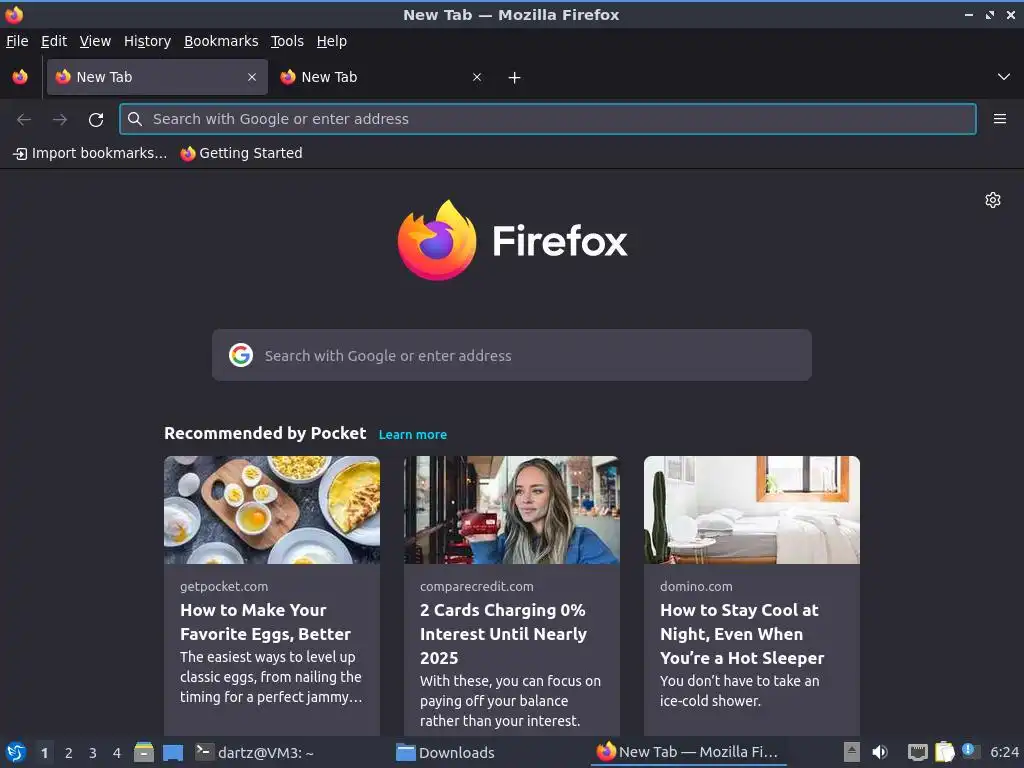
Task: Close the second New Tab
Action: click(x=477, y=77)
